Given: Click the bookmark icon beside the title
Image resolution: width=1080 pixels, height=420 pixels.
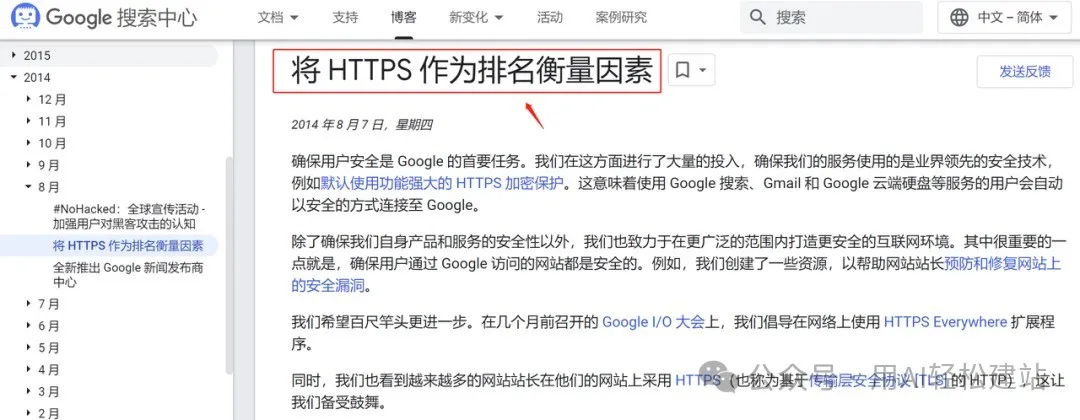Looking at the screenshot, I should click(x=683, y=70).
